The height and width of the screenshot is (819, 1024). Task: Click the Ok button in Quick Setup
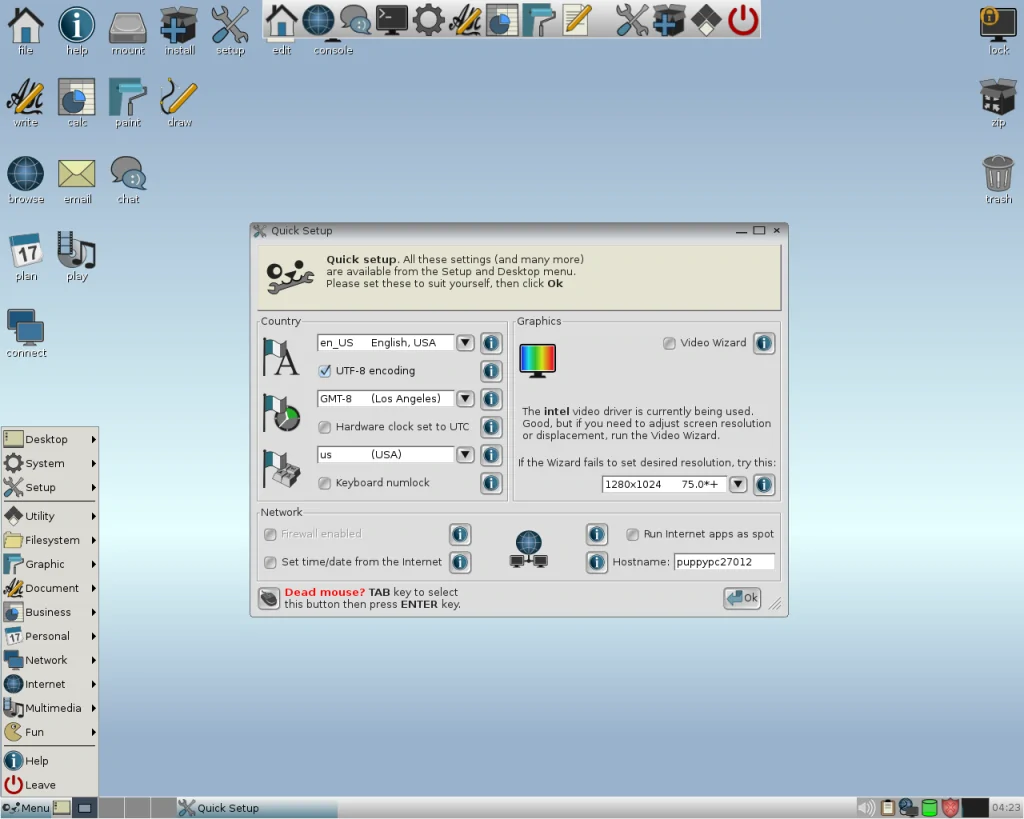(742, 598)
